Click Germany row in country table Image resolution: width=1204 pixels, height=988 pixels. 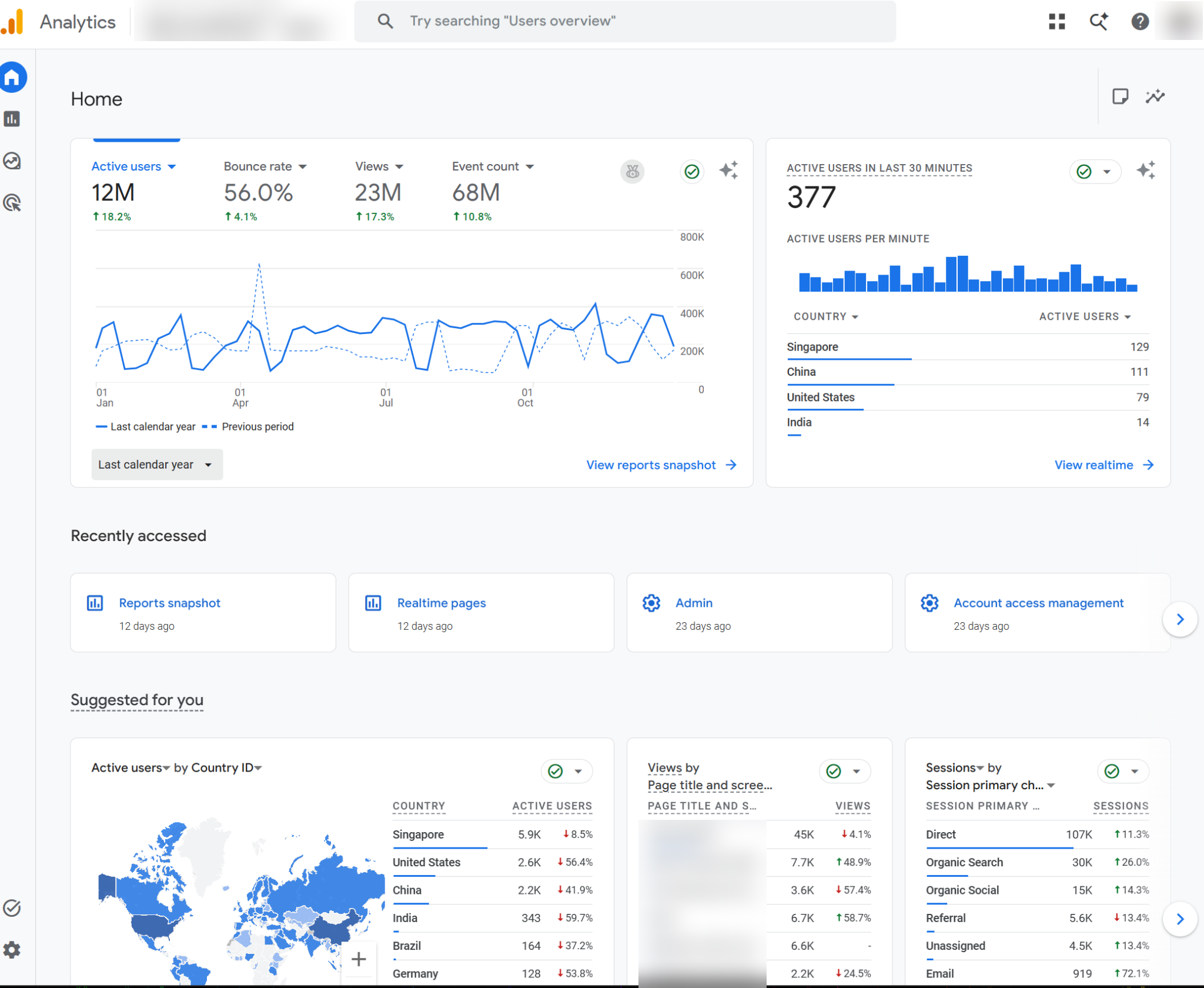pos(493,974)
